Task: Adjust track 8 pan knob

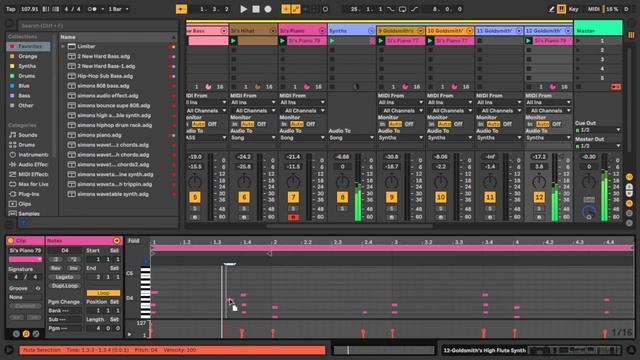Action: click(x=342, y=182)
